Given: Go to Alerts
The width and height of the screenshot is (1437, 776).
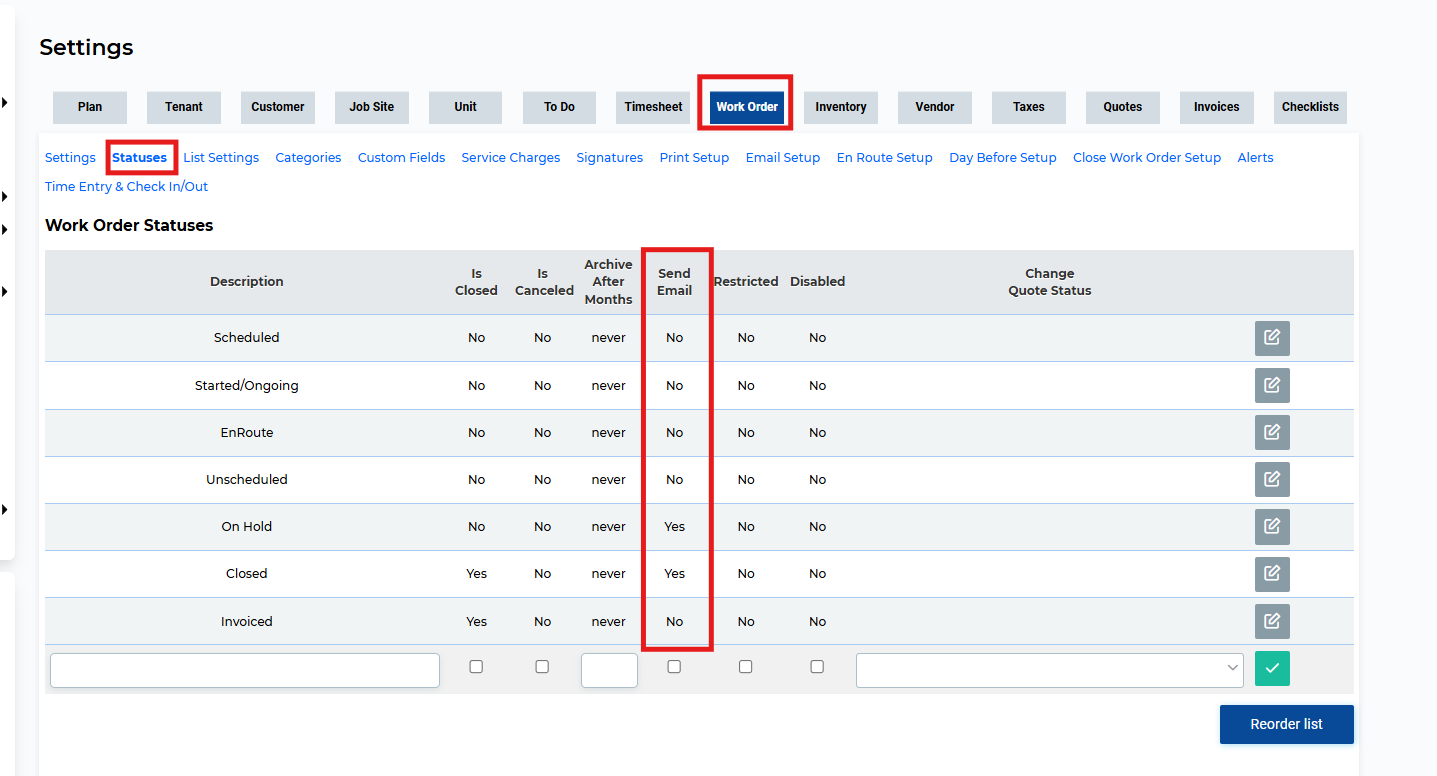Looking at the screenshot, I should tap(1255, 158).
